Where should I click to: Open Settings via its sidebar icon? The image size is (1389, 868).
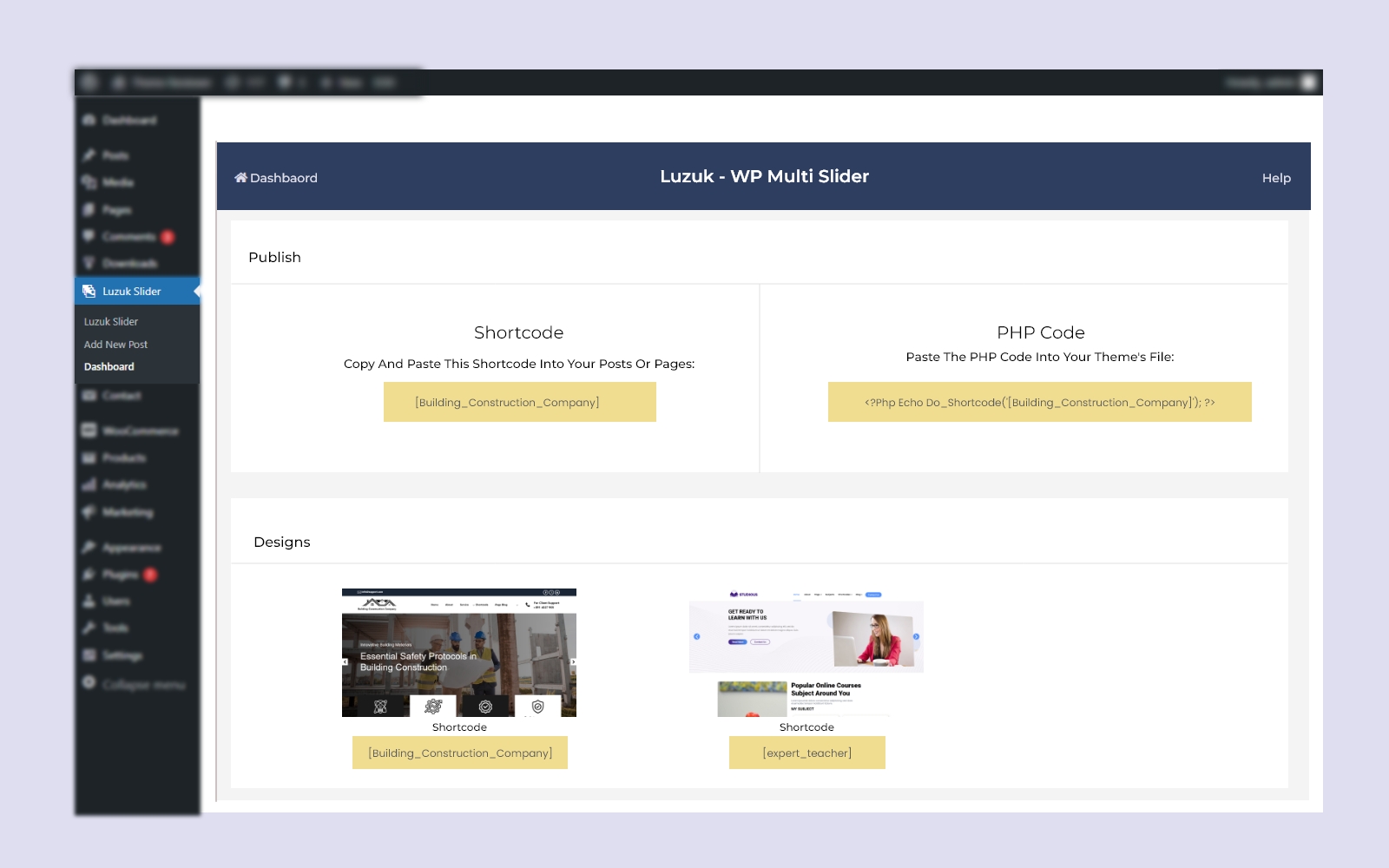pyautogui.click(x=89, y=655)
